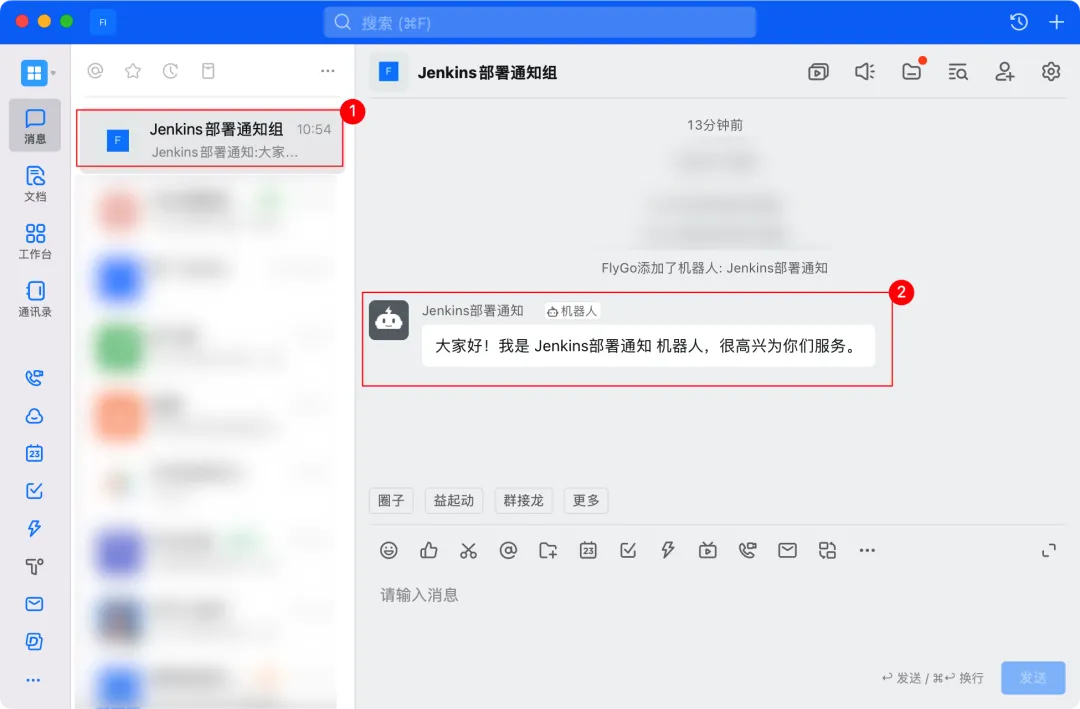Open the 圈子 quick action

tap(391, 500)
